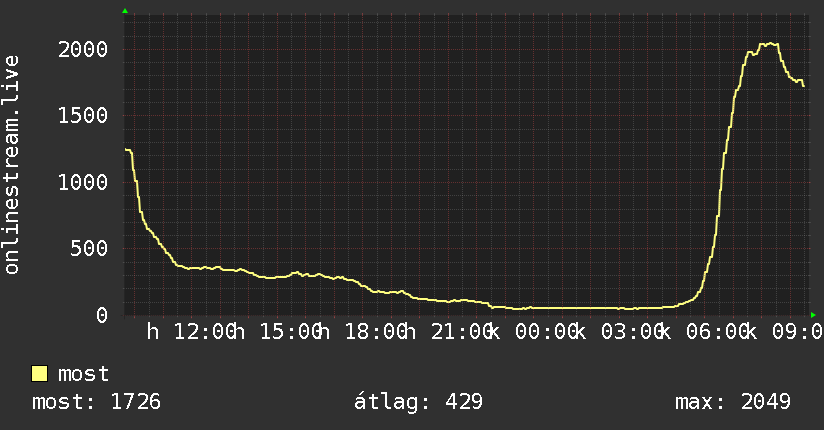The width and height of the screenshot is (824, 430).
Task: Click the 500 y-axis label
Action: 89,249
